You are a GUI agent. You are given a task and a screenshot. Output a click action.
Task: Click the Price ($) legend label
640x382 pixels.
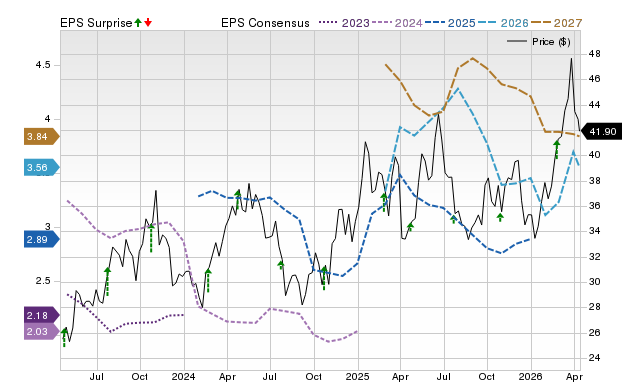pyautogui.click(x=551, y=42)
